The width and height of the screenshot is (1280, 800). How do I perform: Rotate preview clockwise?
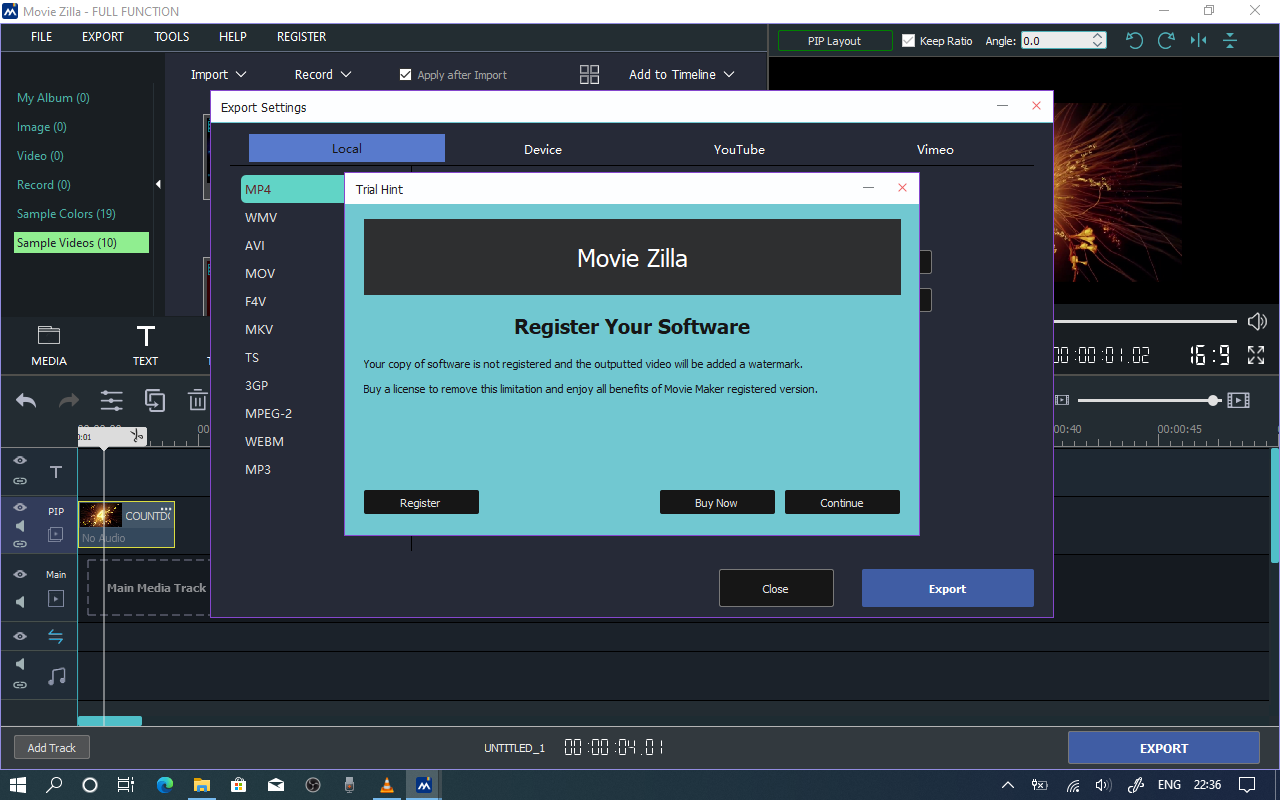(1166, 41)
